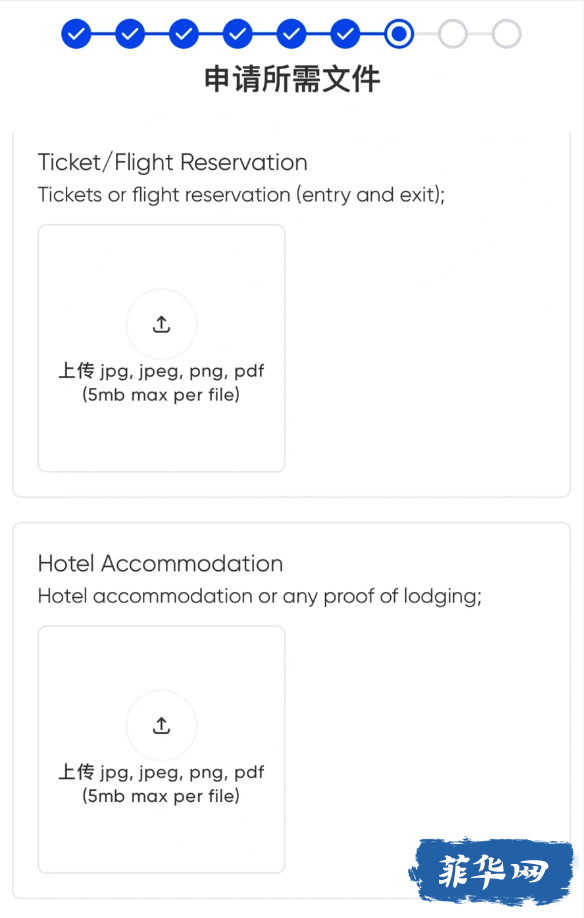Click the upload icon under Hotel Accommodation
This screenshot has height=918, width=584.
coord(162,725)
